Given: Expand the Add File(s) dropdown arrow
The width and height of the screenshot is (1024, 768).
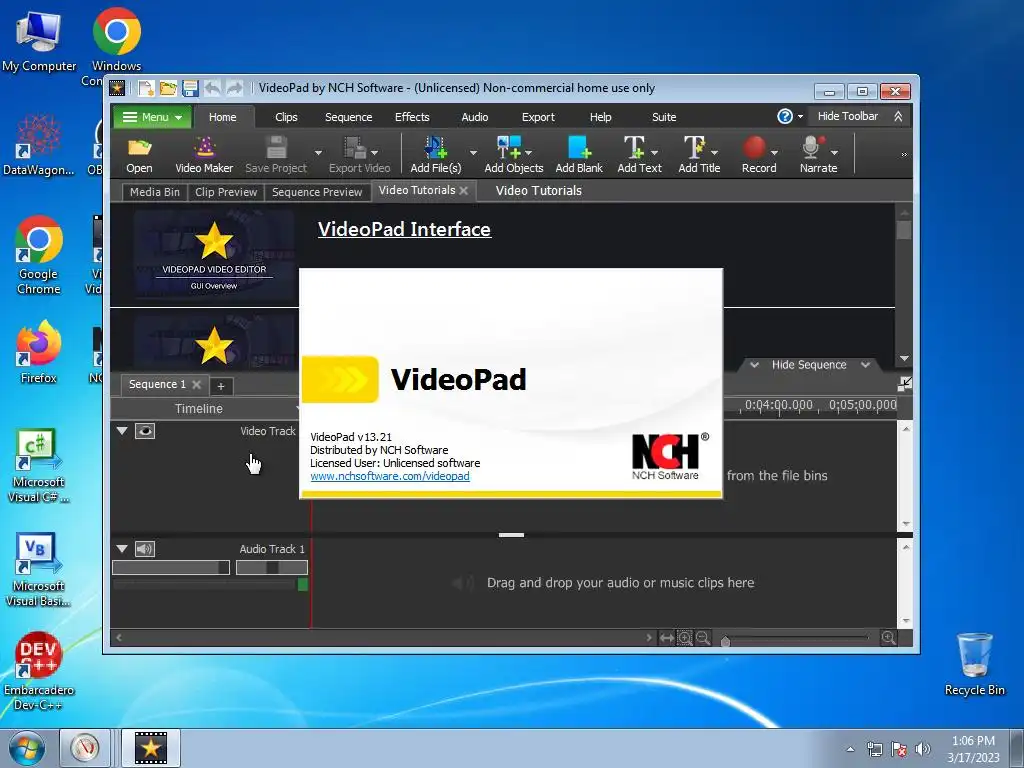Looking at the screenshot, I should point(473,153).
